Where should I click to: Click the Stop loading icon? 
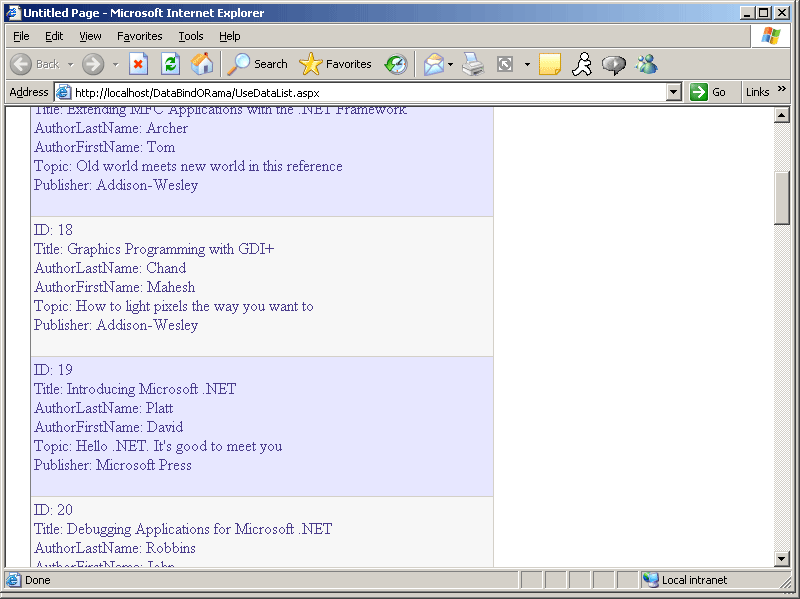click(139, 64)
